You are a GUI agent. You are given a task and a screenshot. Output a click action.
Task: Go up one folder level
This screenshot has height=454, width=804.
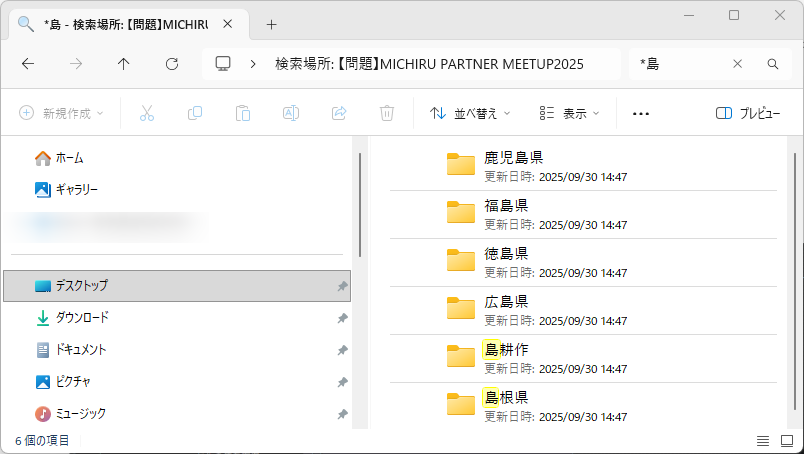pyautogui.click(x=124, y=63)
